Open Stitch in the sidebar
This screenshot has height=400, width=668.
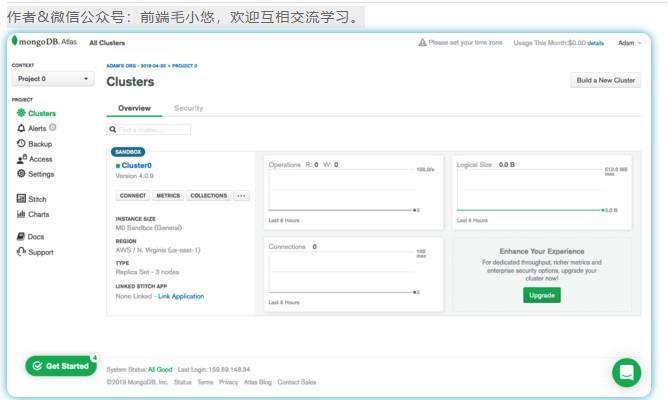click(32, 199)
